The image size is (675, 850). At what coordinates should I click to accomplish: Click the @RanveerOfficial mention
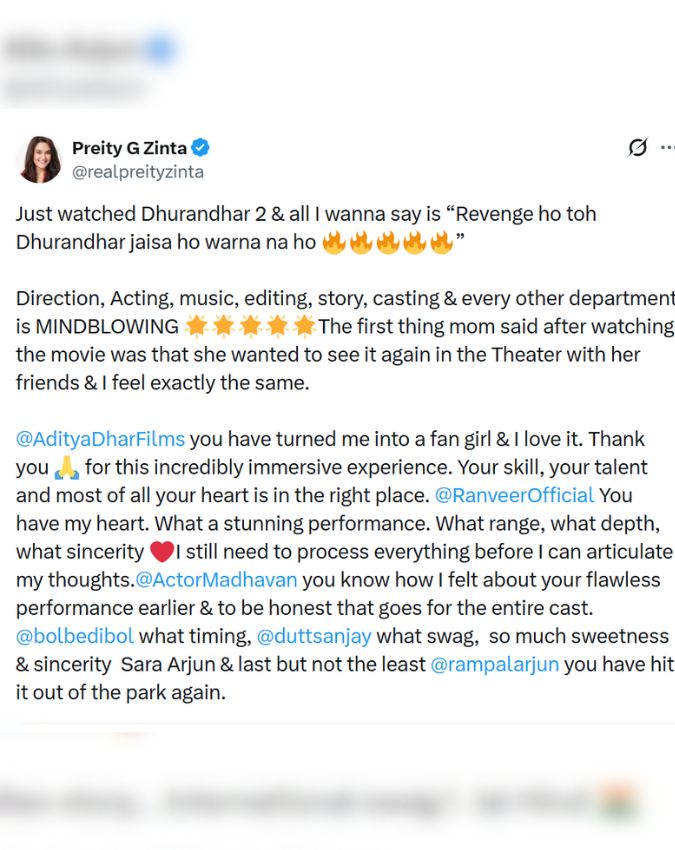(x=514, y=495)
